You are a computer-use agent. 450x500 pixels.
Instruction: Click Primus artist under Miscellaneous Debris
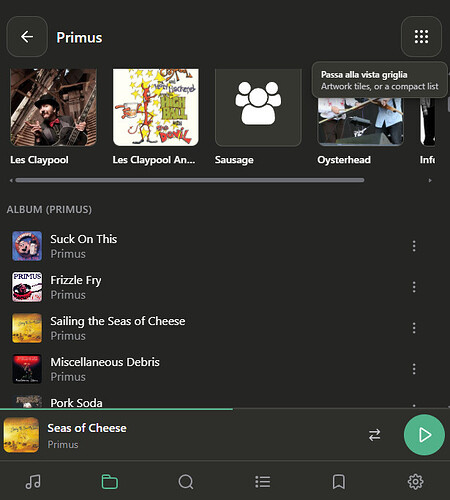pos(68,377)
